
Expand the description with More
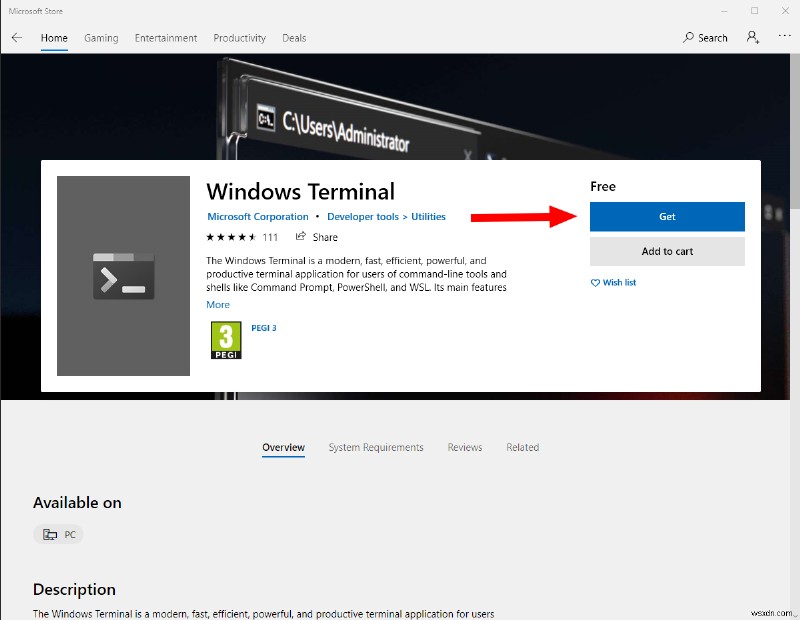pyautogui.click(x=217, y=304)
